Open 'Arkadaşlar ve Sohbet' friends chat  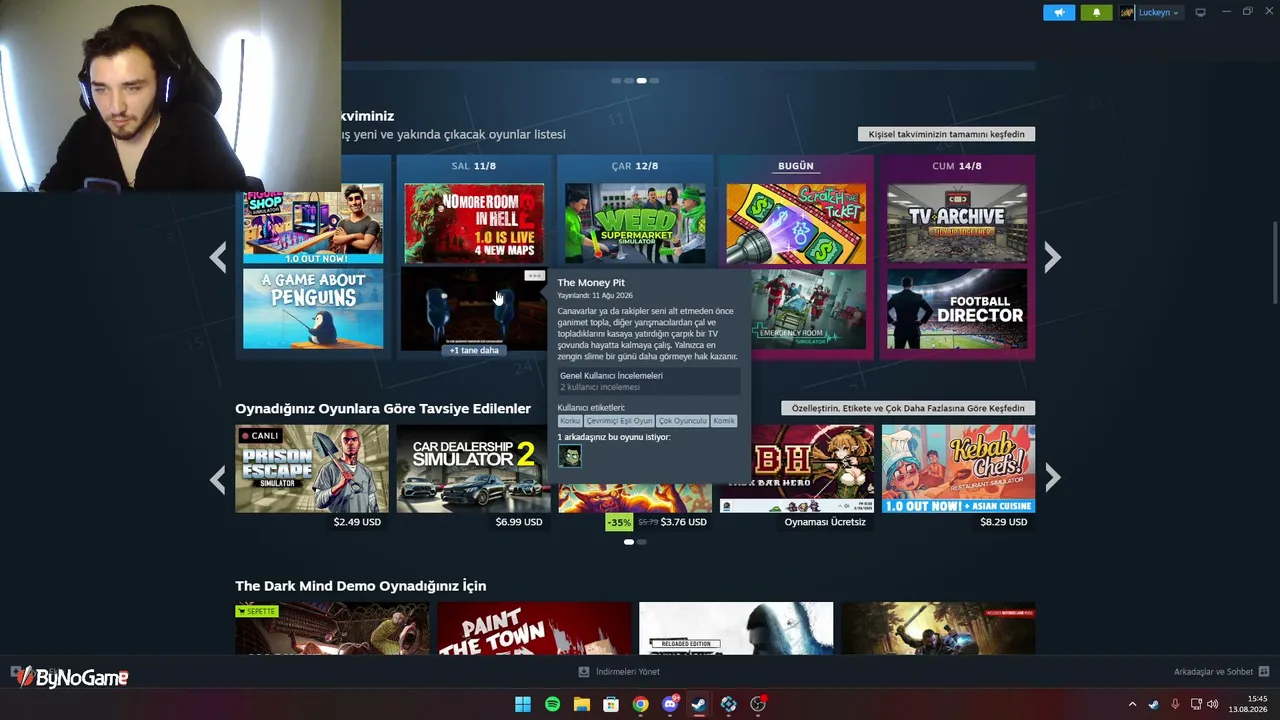1221,672
